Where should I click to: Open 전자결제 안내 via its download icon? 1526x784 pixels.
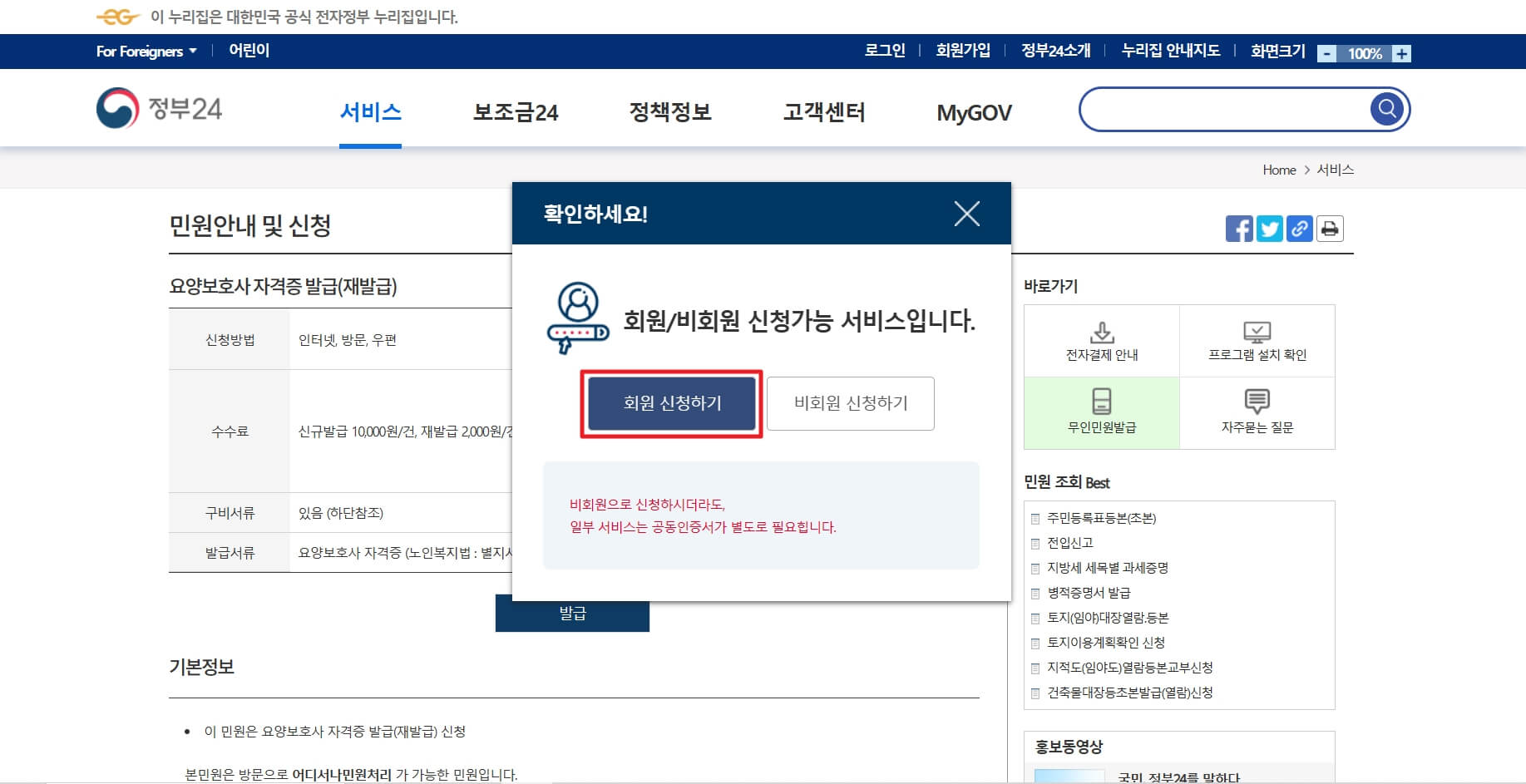pos(1102,332)
